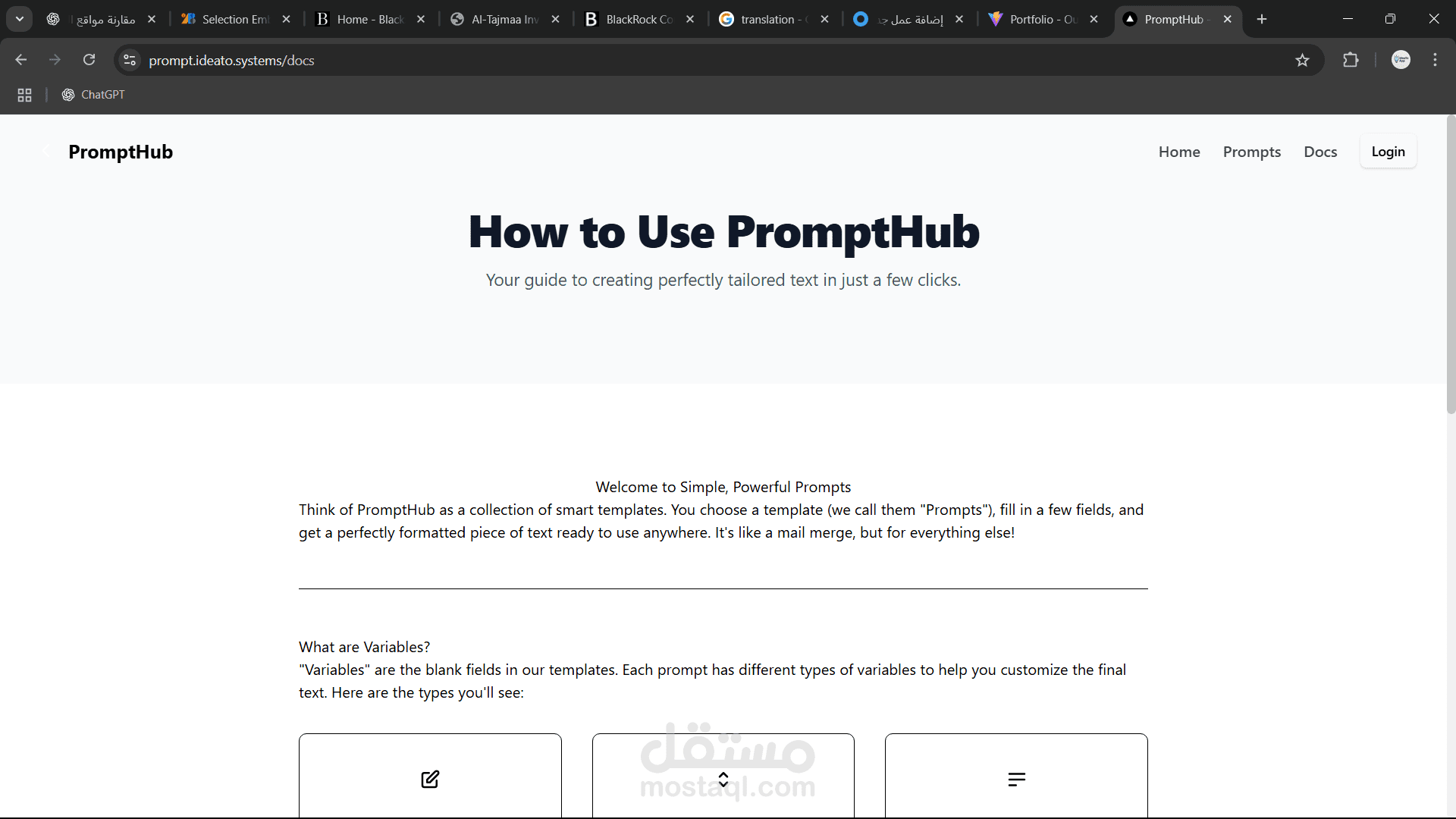1456x819 pixels.
Task: Open the Chrome three-dot menu
Action: click(x=1435, y=60)
